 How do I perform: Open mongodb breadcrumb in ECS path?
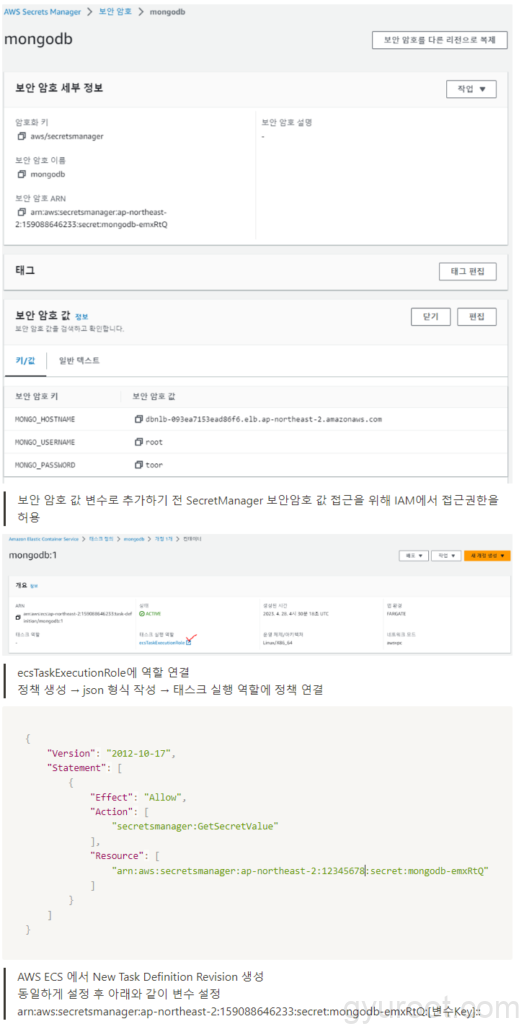133,539
